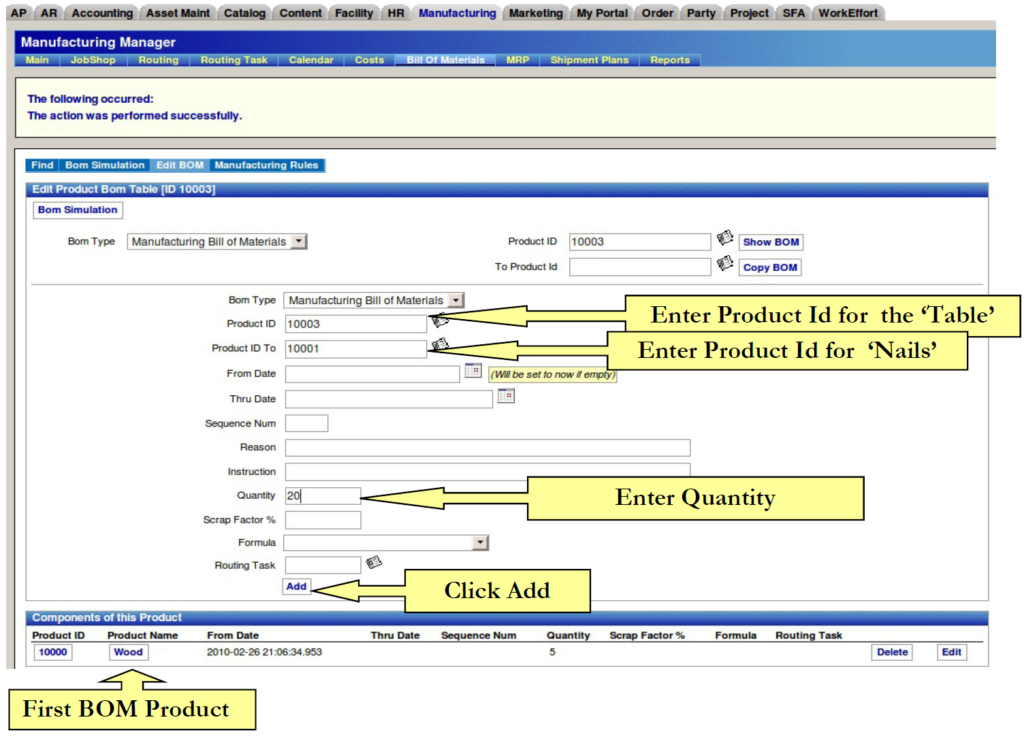Open calendar picker for From Date
1024x739 pixels.
click(473, 371)
